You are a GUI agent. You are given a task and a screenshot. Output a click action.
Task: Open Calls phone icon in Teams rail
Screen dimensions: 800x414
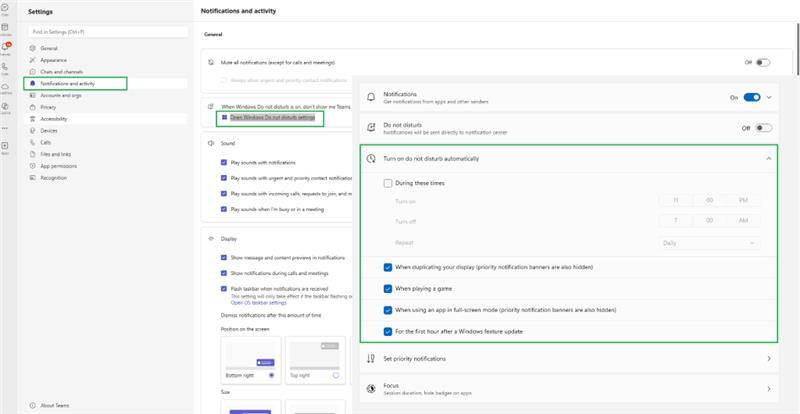[x=5, y=67]
